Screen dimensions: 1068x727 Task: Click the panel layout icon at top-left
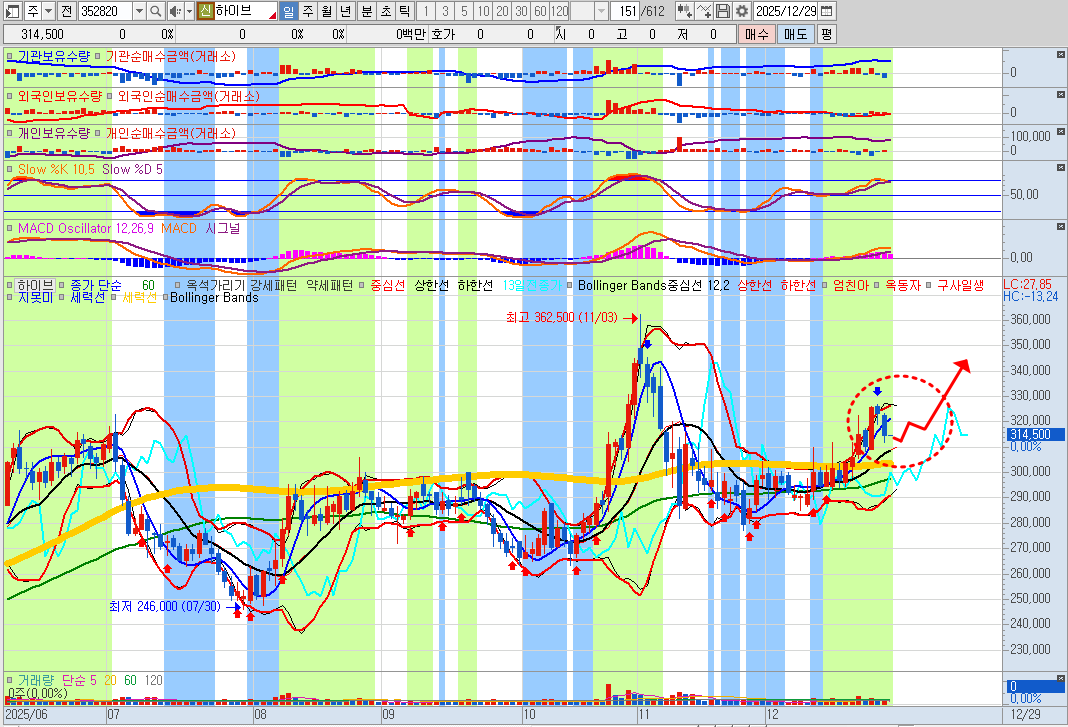point(11,11)
